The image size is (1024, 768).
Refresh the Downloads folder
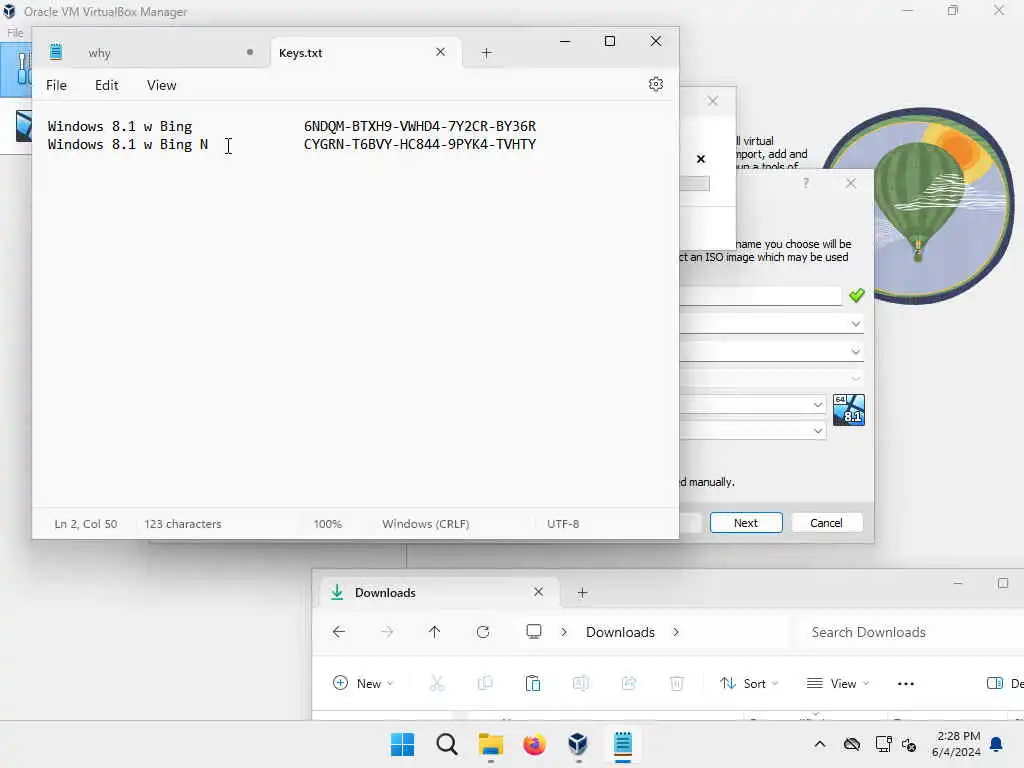click(x=483, y=632)
